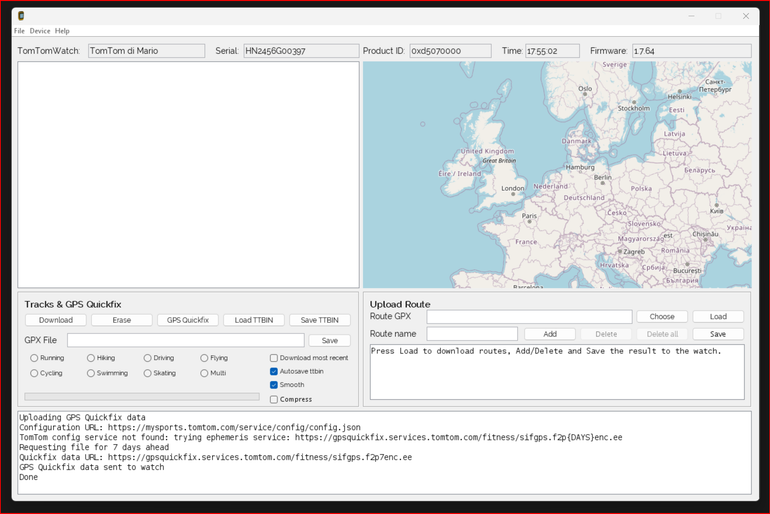The width and height of the screenshot is (770, 514).
Task: Click the Time field
Action: tap(552, 51)
